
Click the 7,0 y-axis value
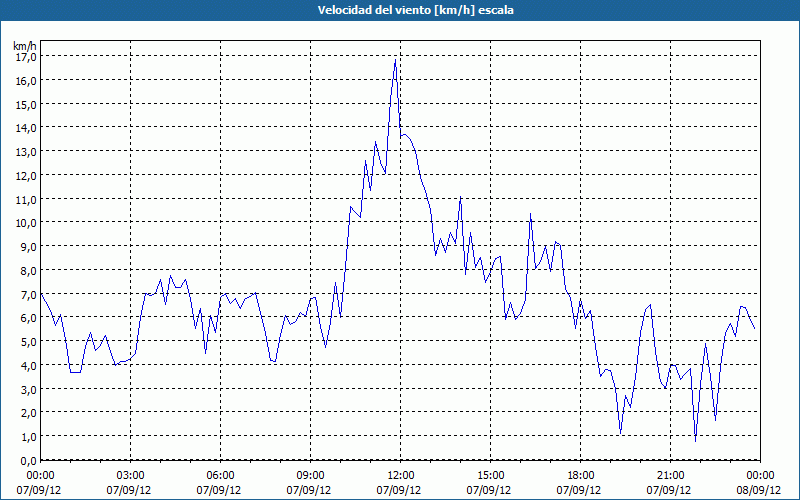tap(28, 294)
